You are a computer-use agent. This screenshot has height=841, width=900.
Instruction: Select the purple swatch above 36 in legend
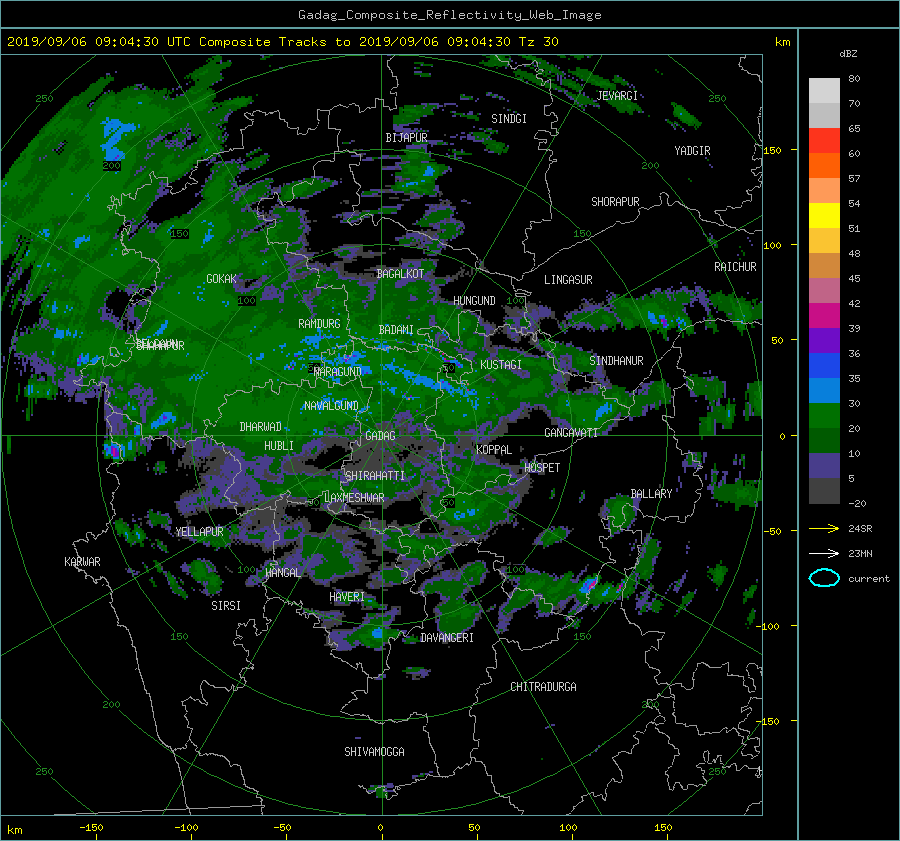tap(824, 341)
